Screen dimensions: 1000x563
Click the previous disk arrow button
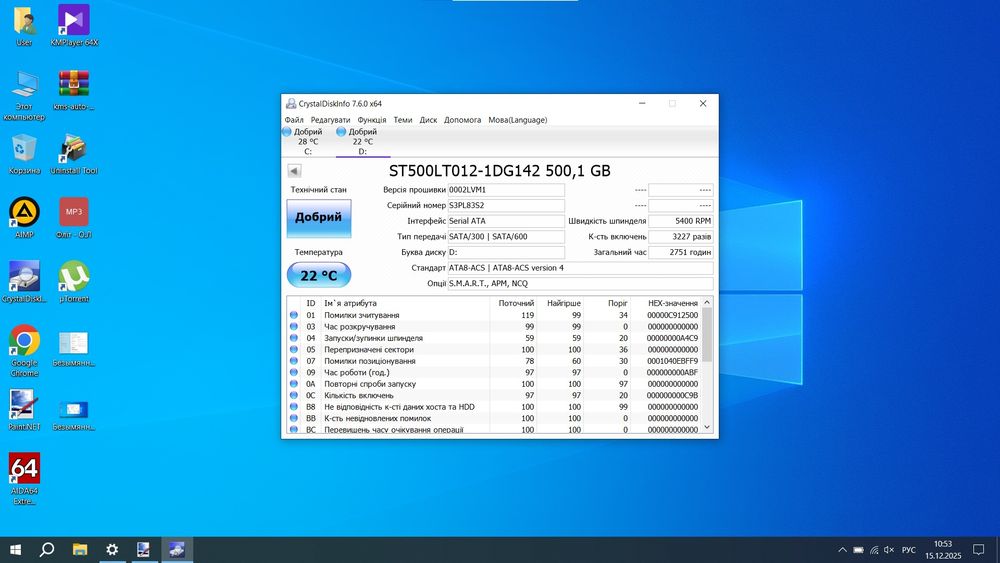(294, 171)
